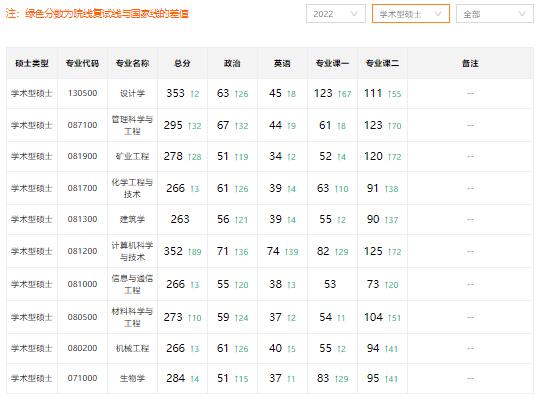This screenshot has height=398, width=538.
Task: Select major name 管理科学与工程
Action: [132, 125]
